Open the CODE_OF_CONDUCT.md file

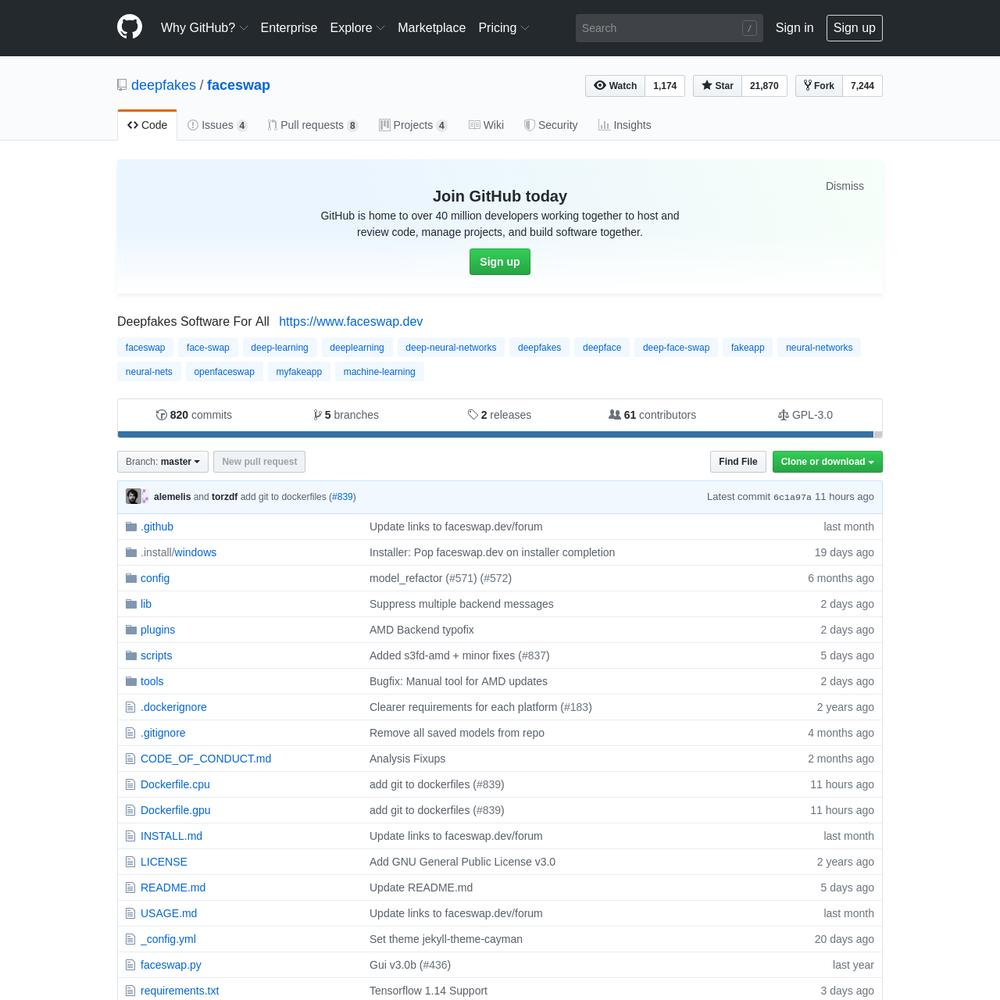(x=205, y=758)
